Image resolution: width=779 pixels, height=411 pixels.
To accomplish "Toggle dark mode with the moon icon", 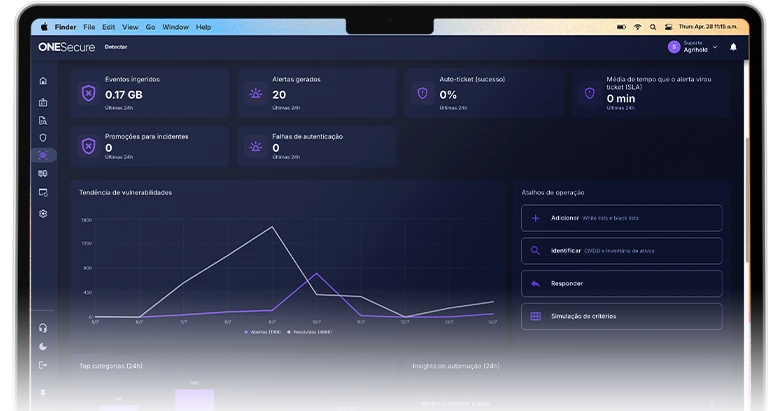I will pos(43,346).
